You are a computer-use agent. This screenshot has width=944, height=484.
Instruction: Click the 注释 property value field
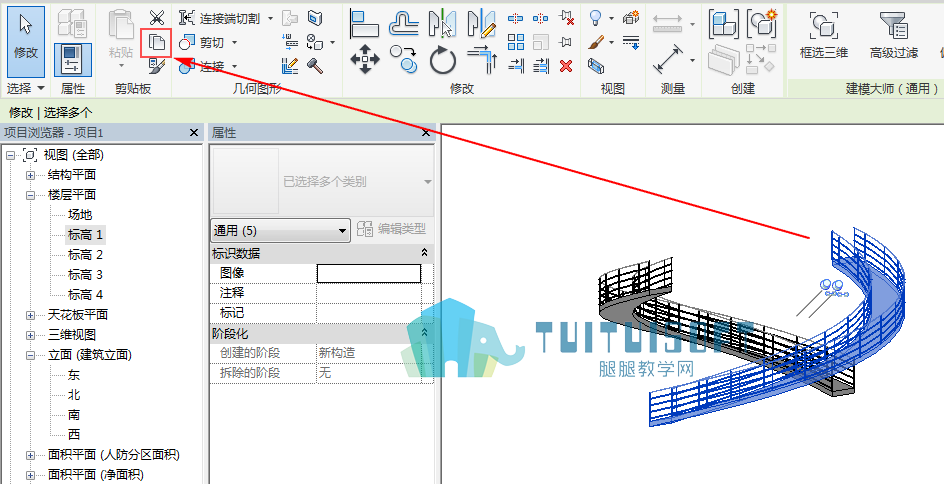[x=369, y=293]
